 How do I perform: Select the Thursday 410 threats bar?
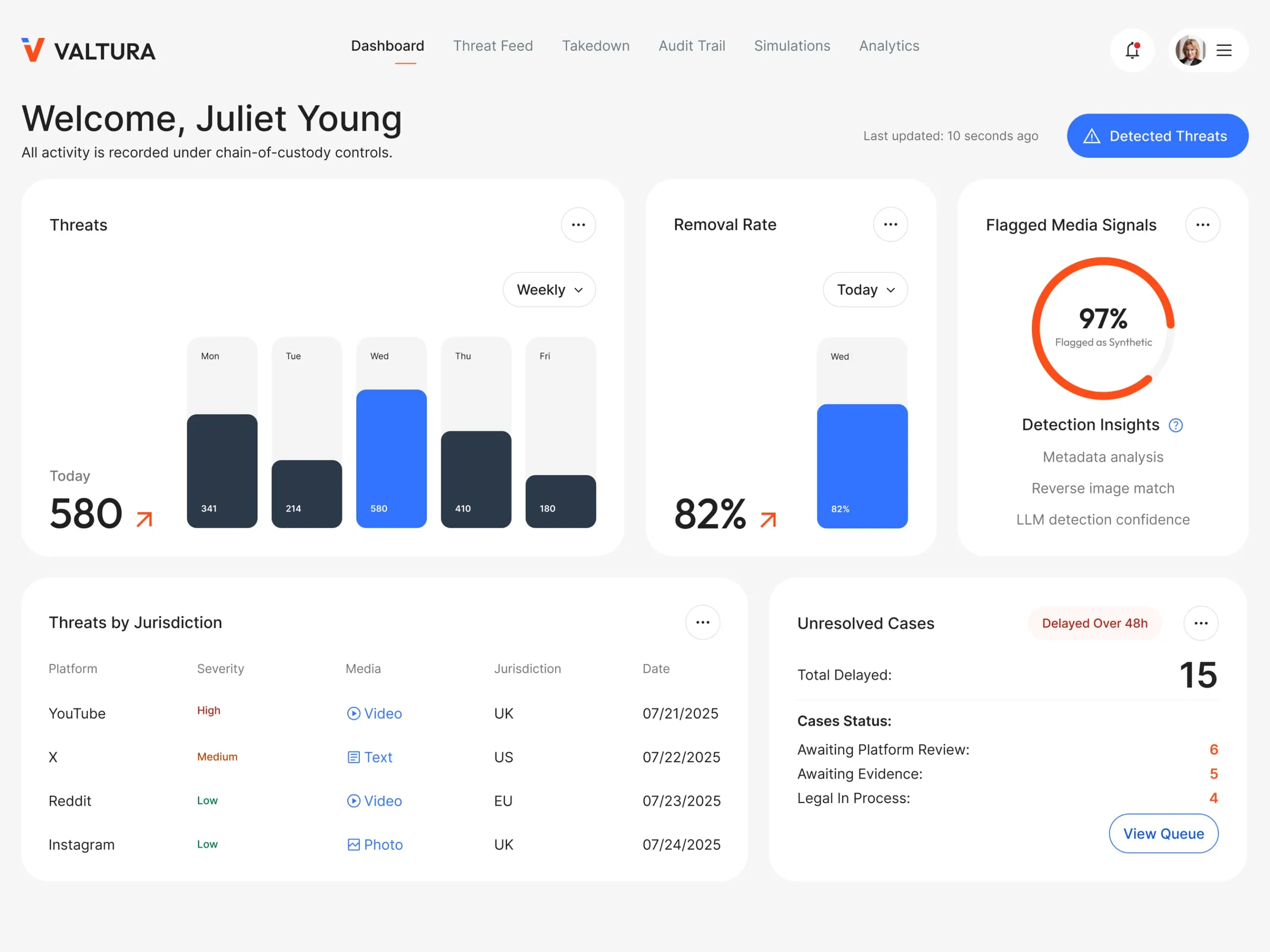pos(476,480)
